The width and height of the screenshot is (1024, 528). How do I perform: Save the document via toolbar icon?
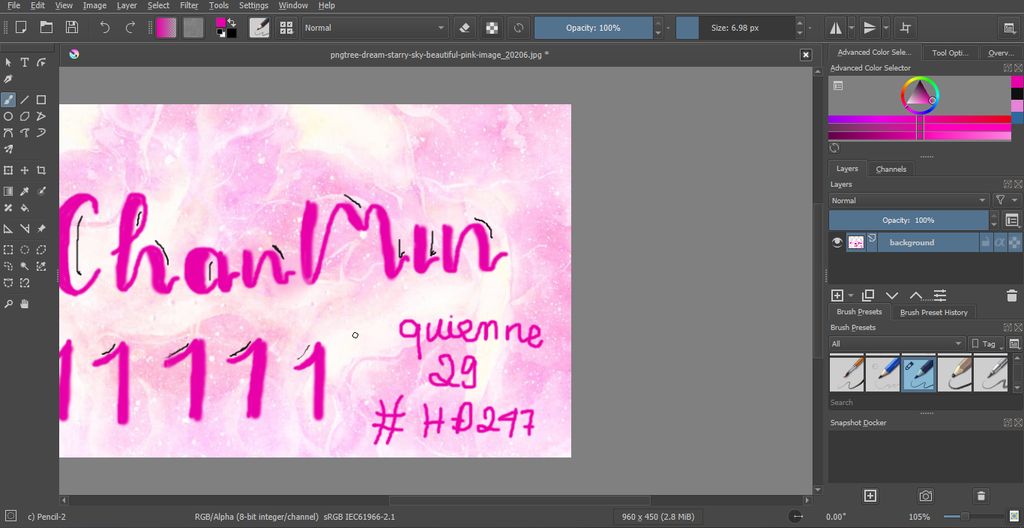(72, 27)
